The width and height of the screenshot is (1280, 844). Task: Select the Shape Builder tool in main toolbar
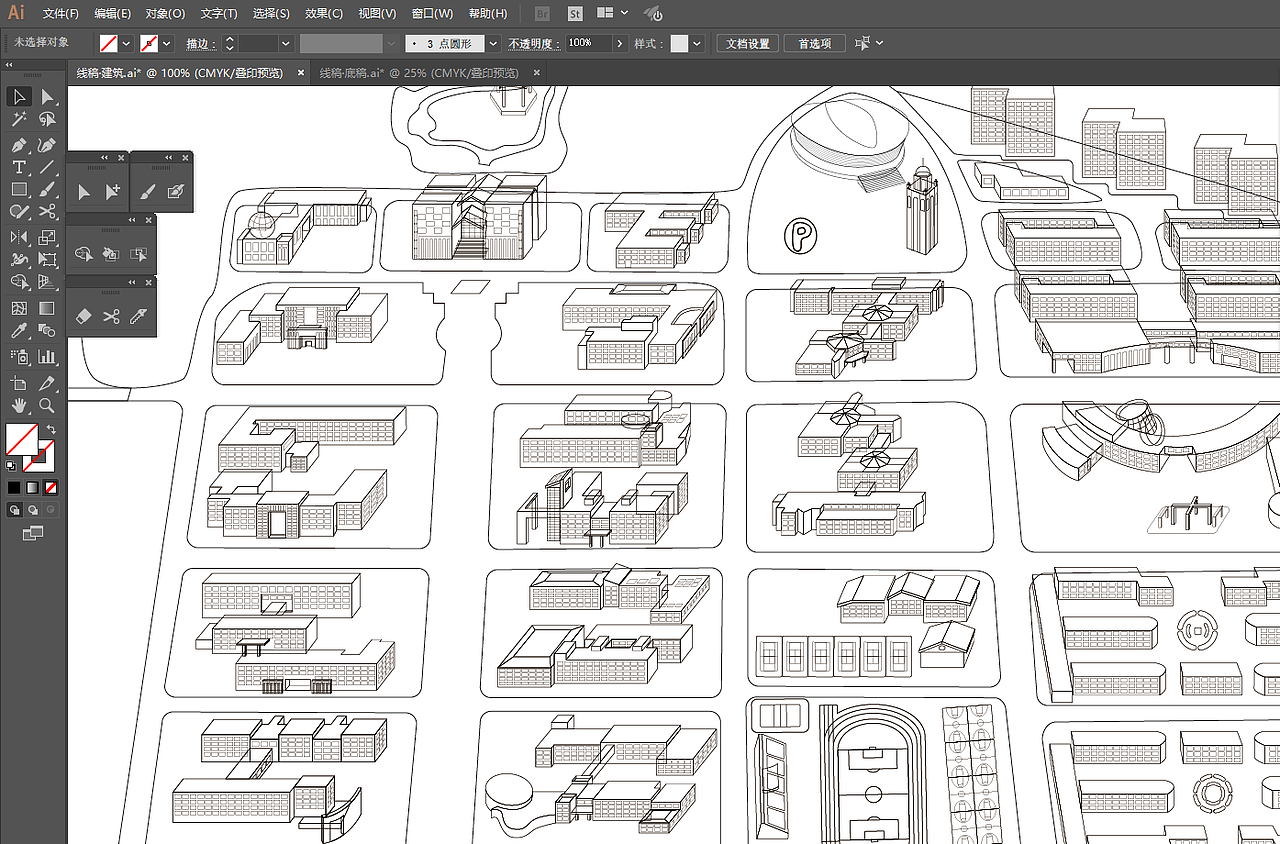click(x=19, y=281)
